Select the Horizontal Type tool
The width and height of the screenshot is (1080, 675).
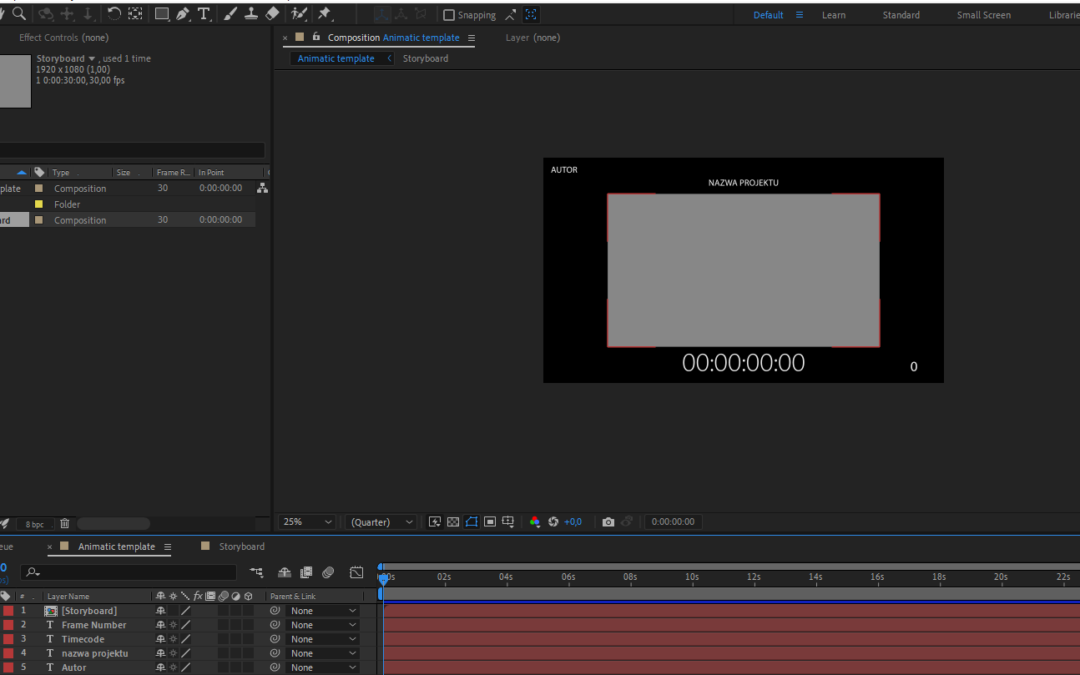click(204, 14)
